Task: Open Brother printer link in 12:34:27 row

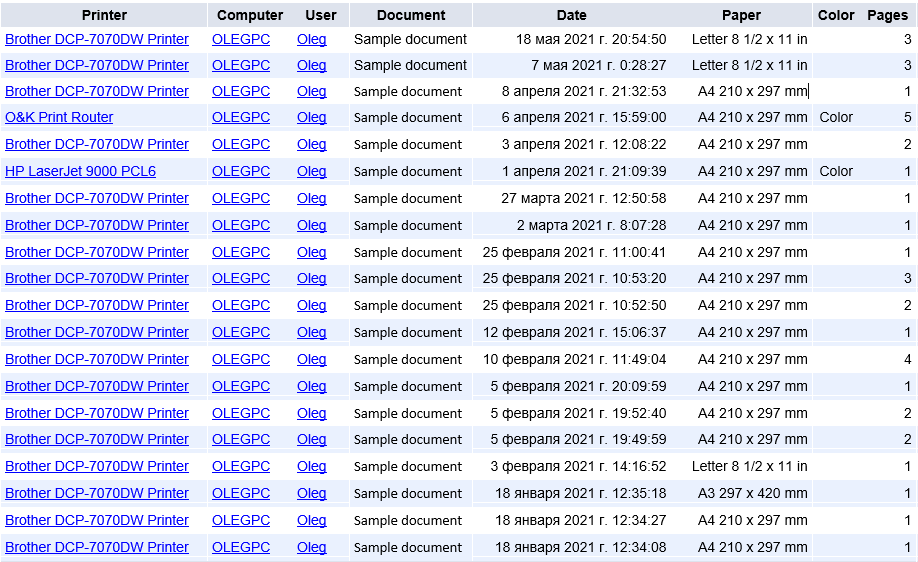Action: click(97, 520)
